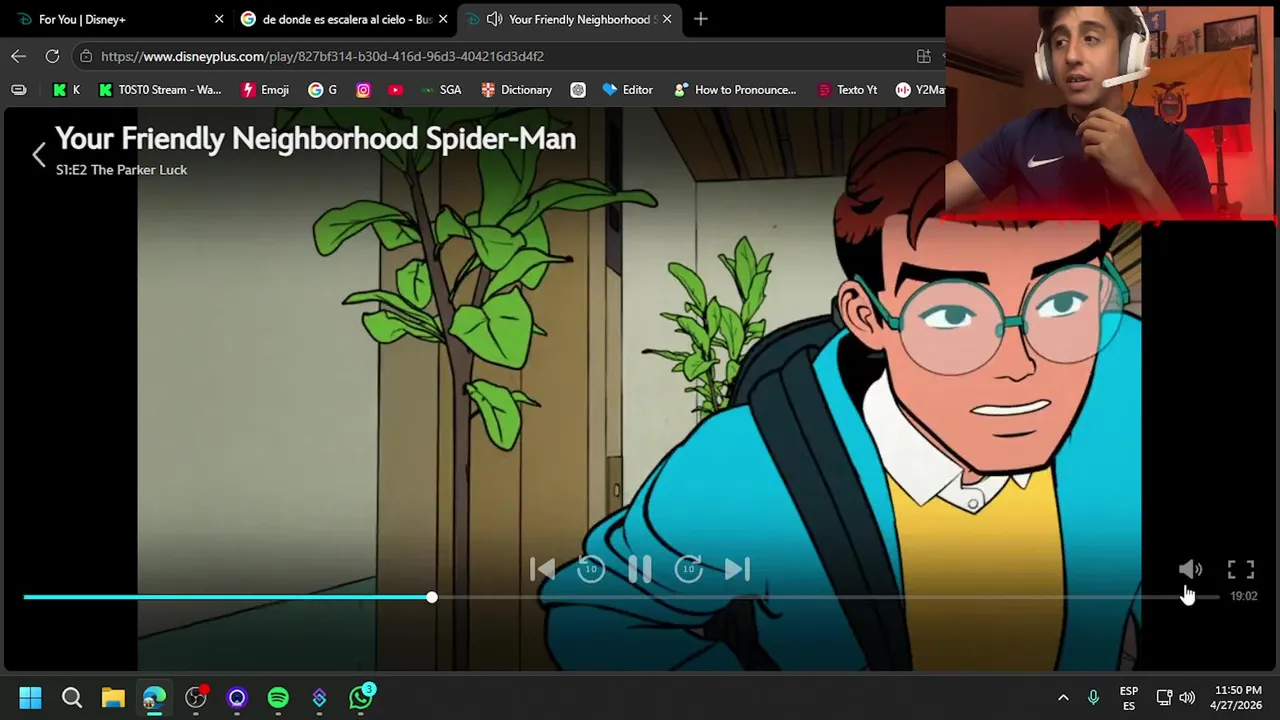Jump to the next episode
The image size is (1280, 720).
(737, 569)
